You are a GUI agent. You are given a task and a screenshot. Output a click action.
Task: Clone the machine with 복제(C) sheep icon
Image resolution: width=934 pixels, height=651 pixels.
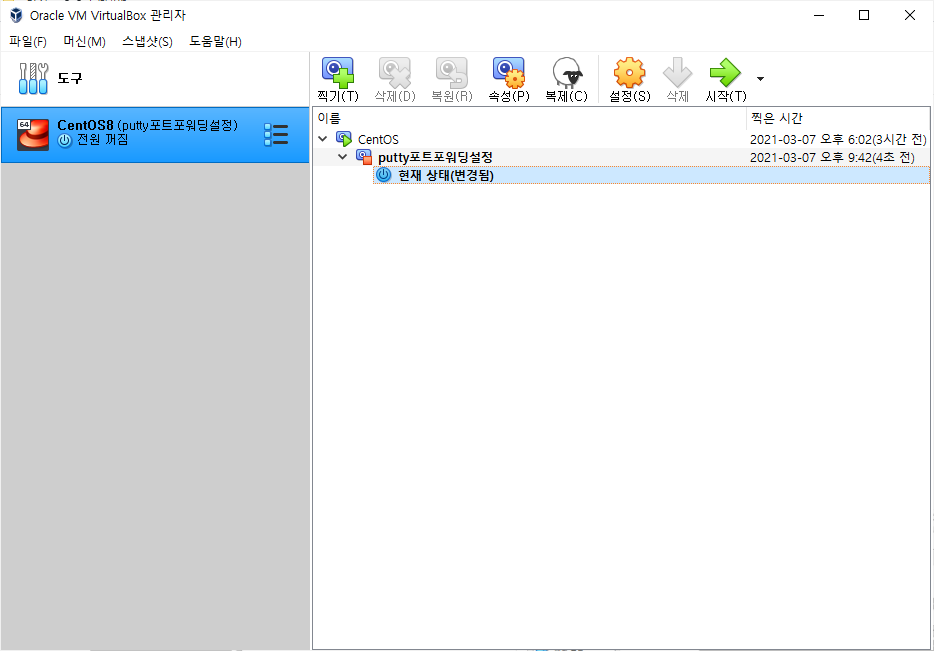566,79
